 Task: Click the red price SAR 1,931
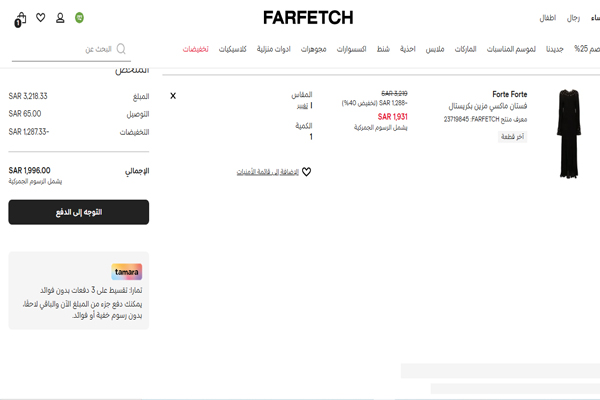[393, 117]
